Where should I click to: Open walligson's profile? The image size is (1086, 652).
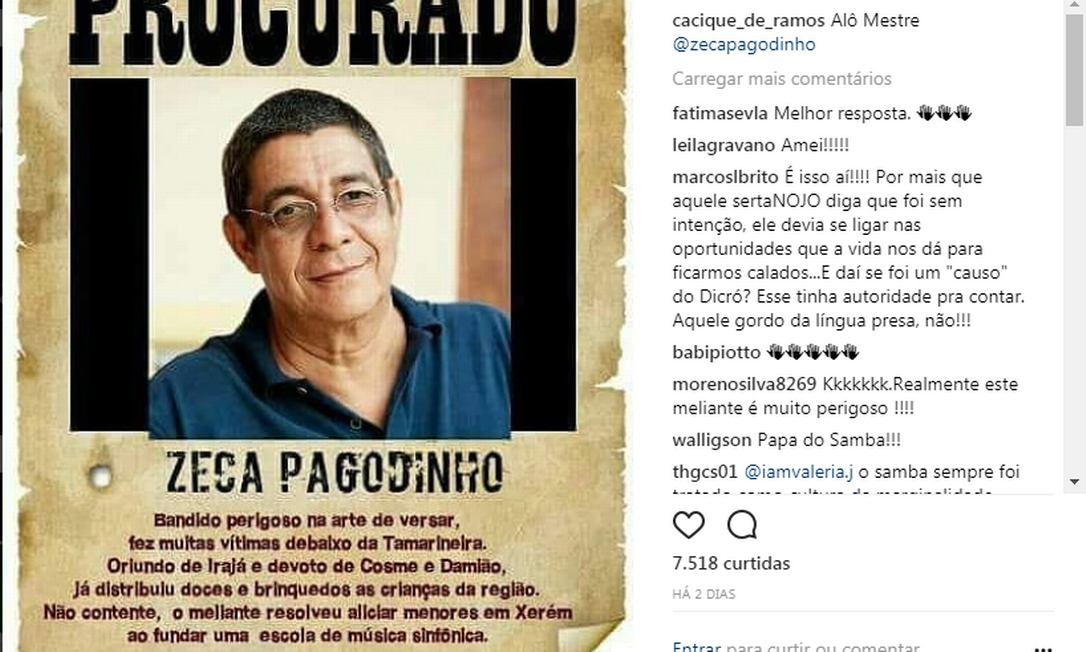click(711, 440)
